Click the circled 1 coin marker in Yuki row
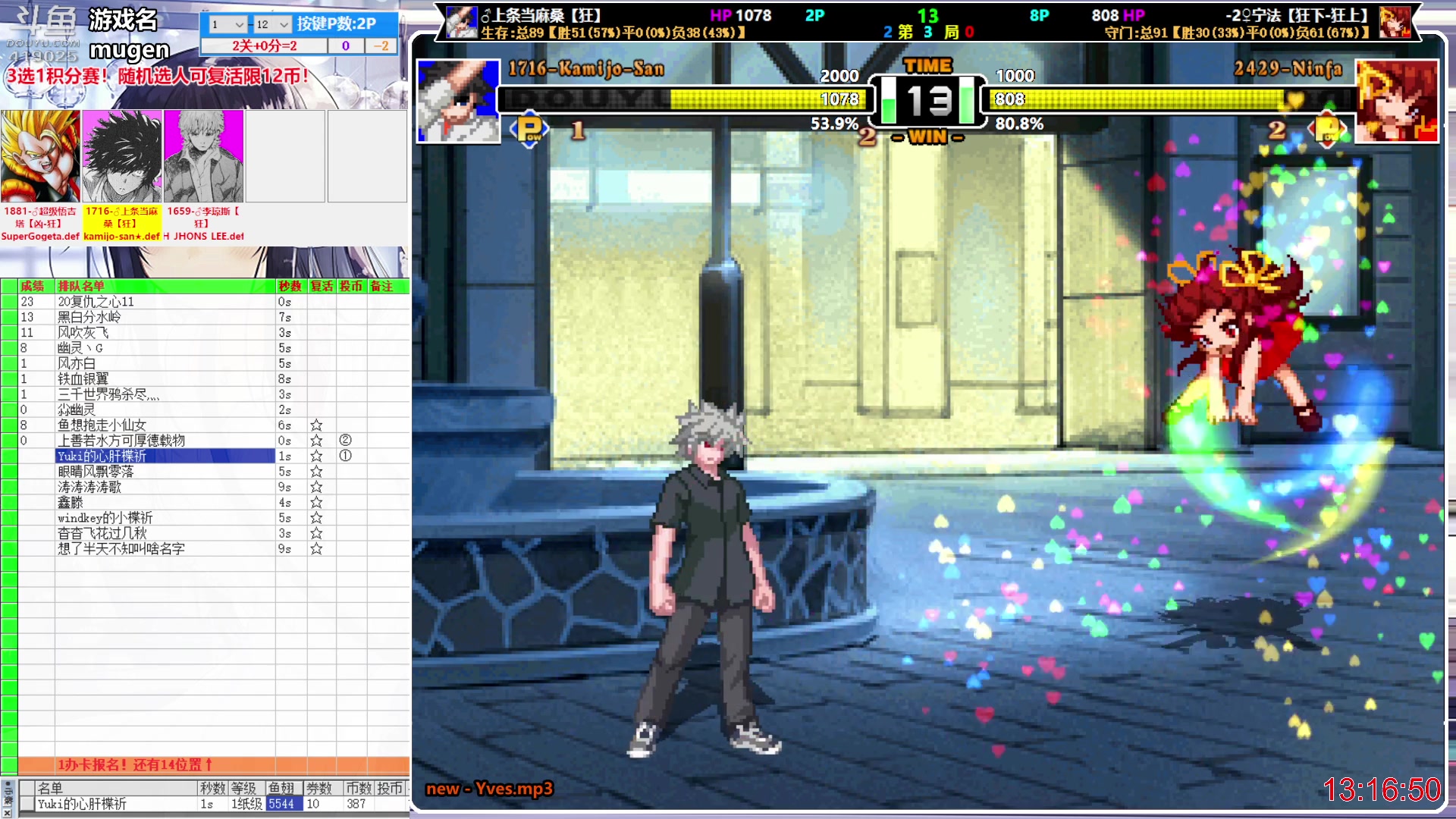This screenshot has height=819, width=1456. click(x=345, y=456)
